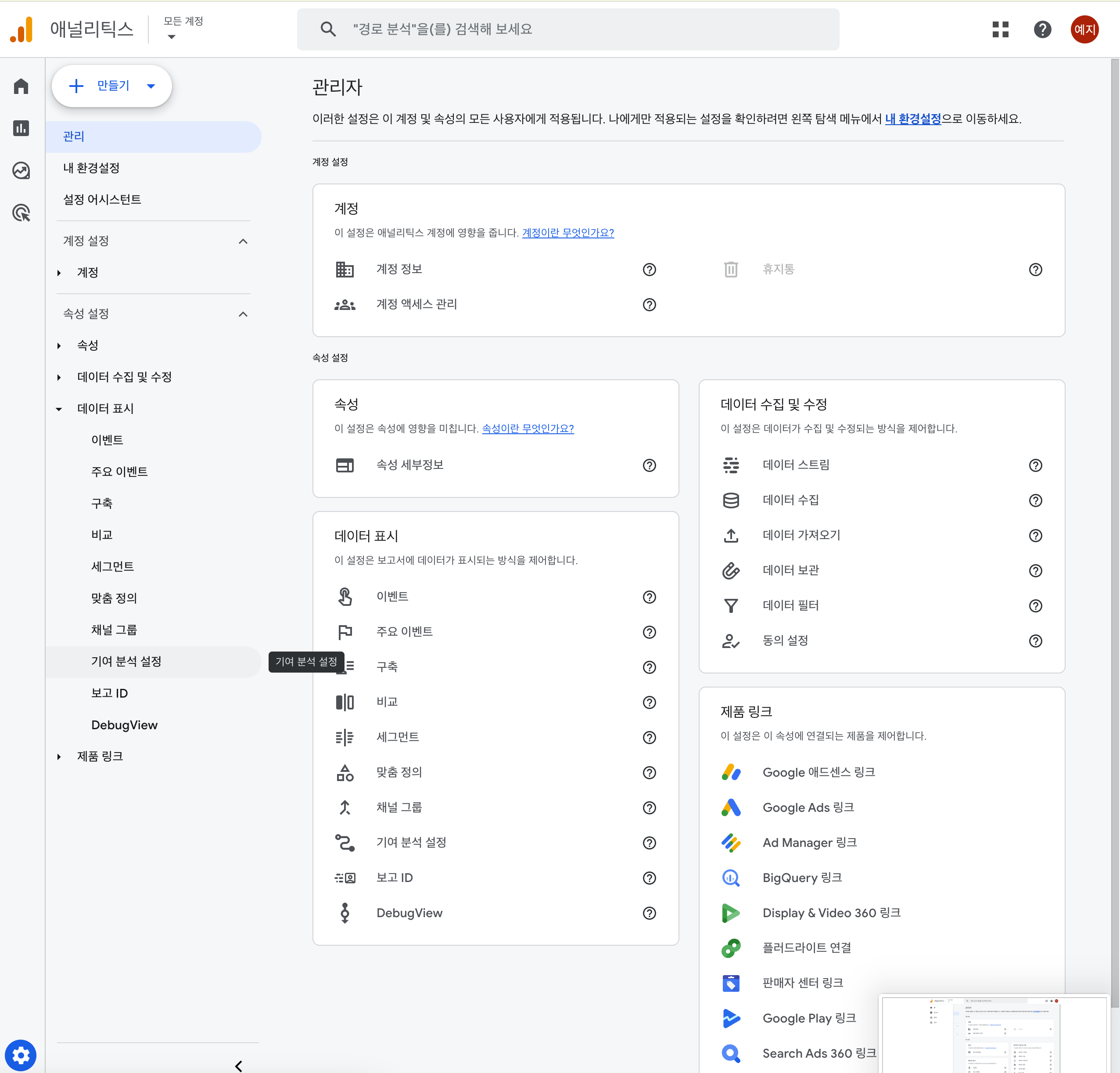Click the help question mark in header
Viewport: 1120px width, 1073px height.
click(x=1042, y=29)
